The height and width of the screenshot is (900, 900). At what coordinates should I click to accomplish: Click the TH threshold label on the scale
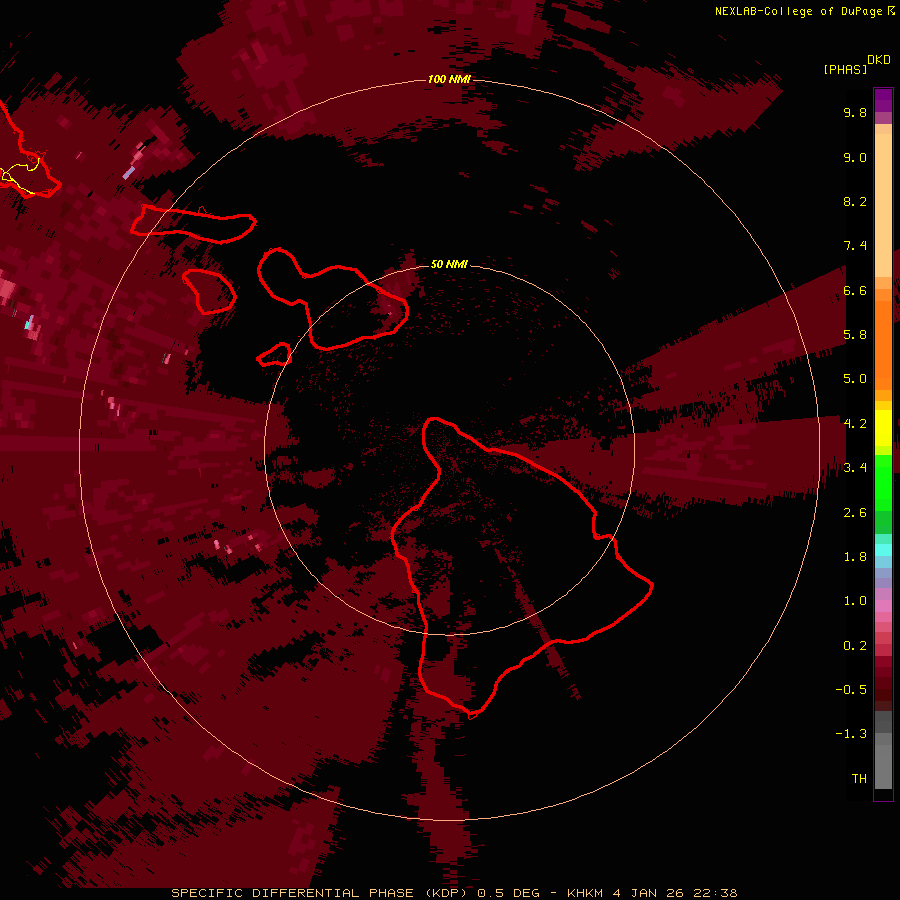[859, 778]
